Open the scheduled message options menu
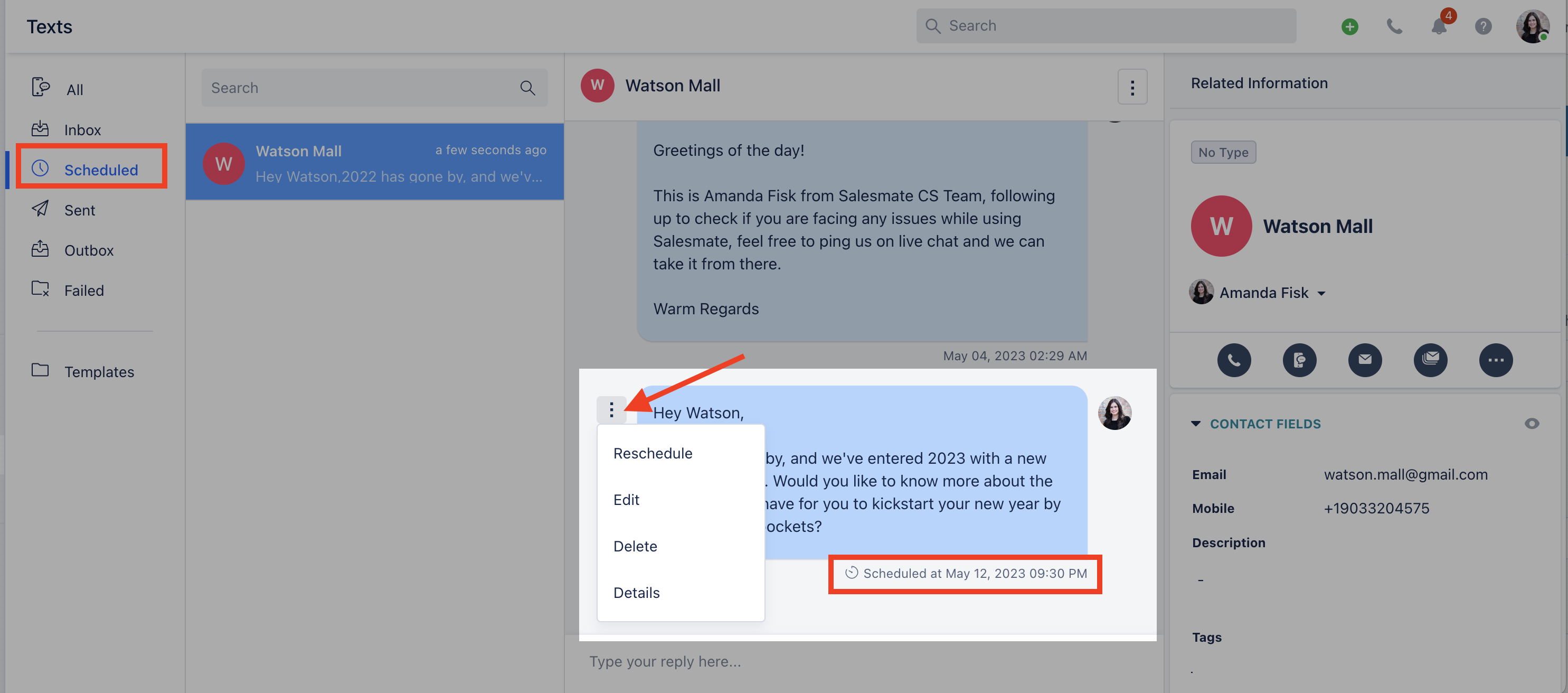1568x693 pixels. point(612,410)
